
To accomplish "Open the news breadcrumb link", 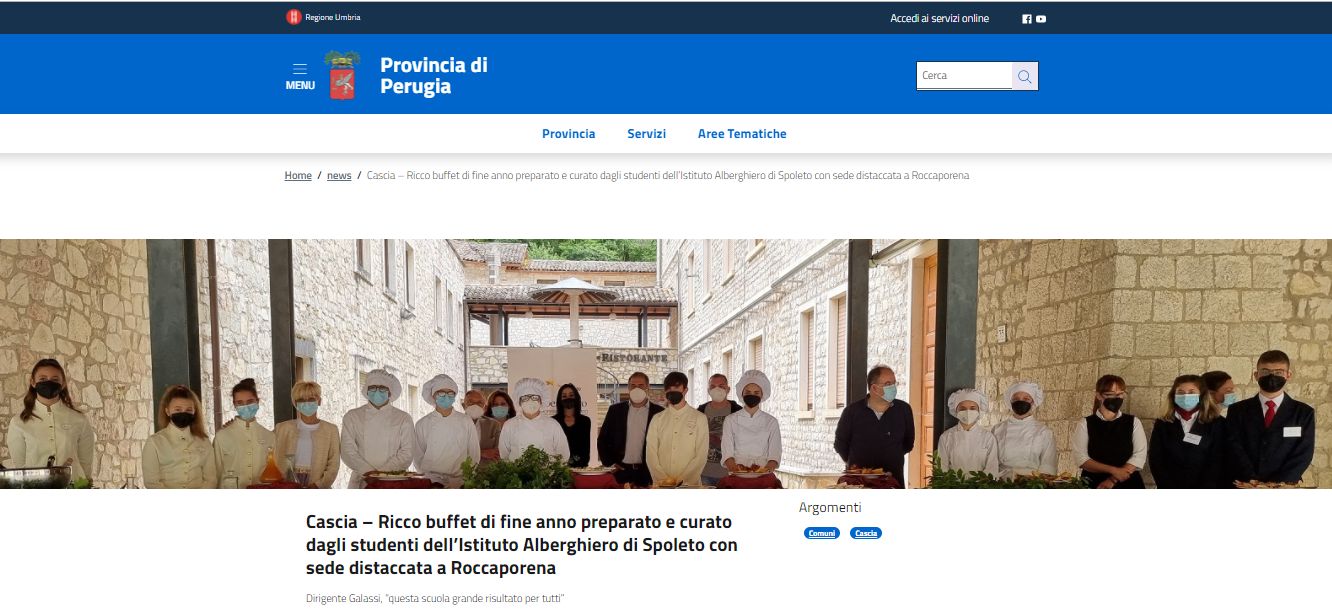I will pyautogui.click(x=339, y=175).
